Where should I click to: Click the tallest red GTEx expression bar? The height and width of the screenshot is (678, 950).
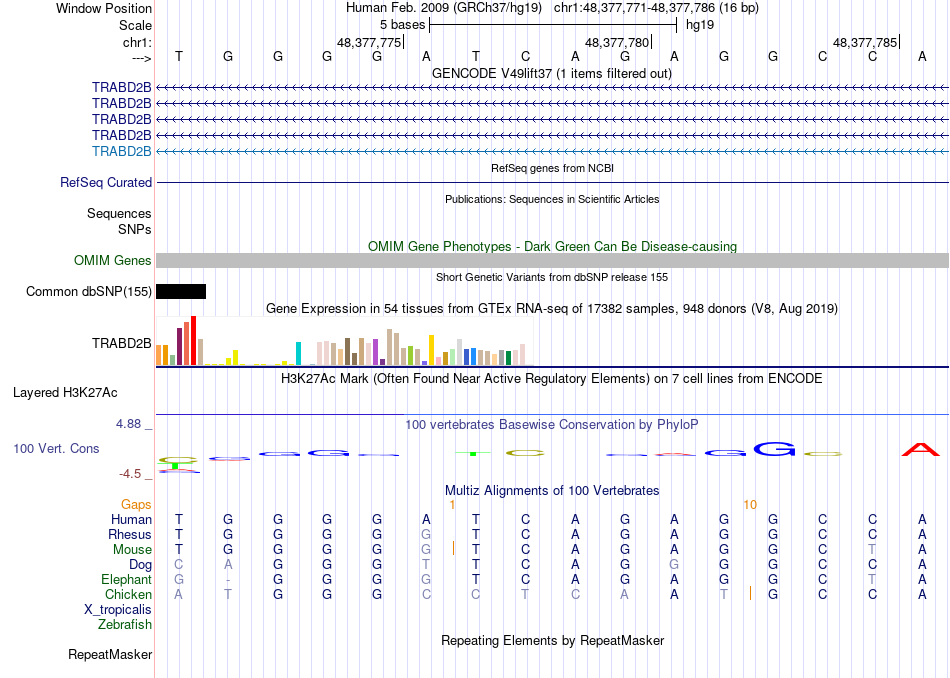tap(193, 341)
